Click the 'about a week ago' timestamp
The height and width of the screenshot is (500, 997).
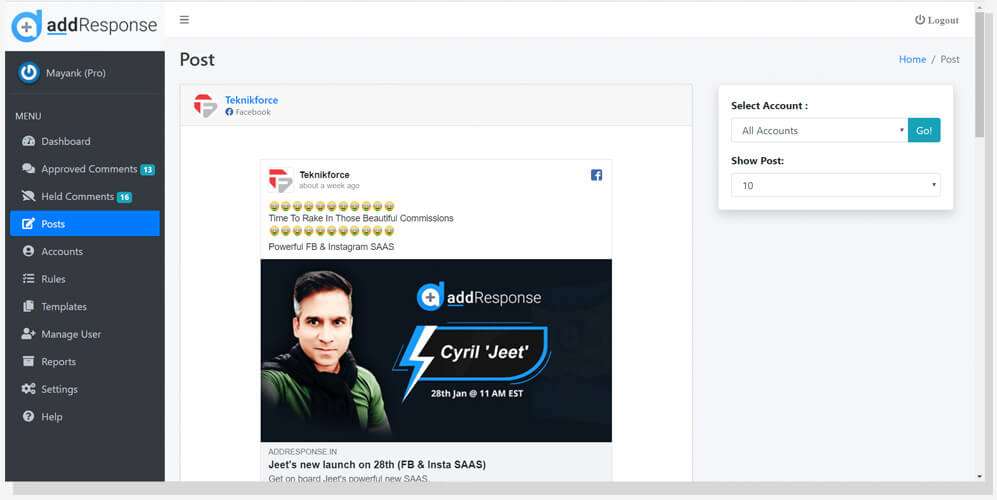coord(329,186)
